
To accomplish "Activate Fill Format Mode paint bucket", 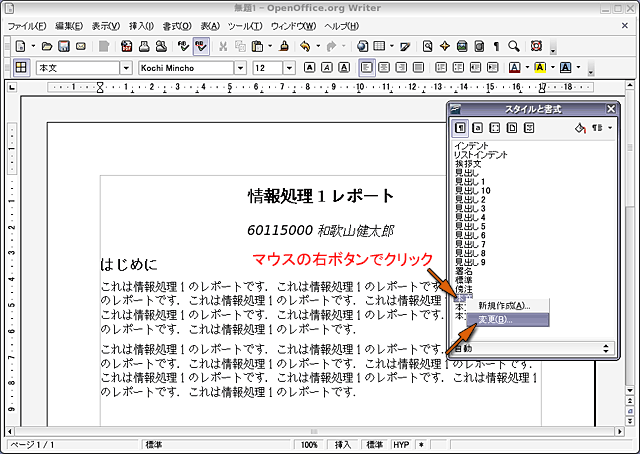I will pyautogui.click(x=580, y=128).
